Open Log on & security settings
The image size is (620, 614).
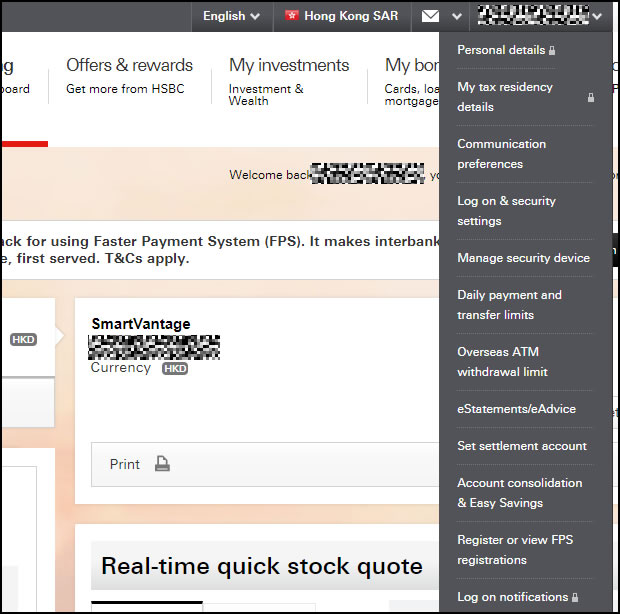(x=506, y=211)
